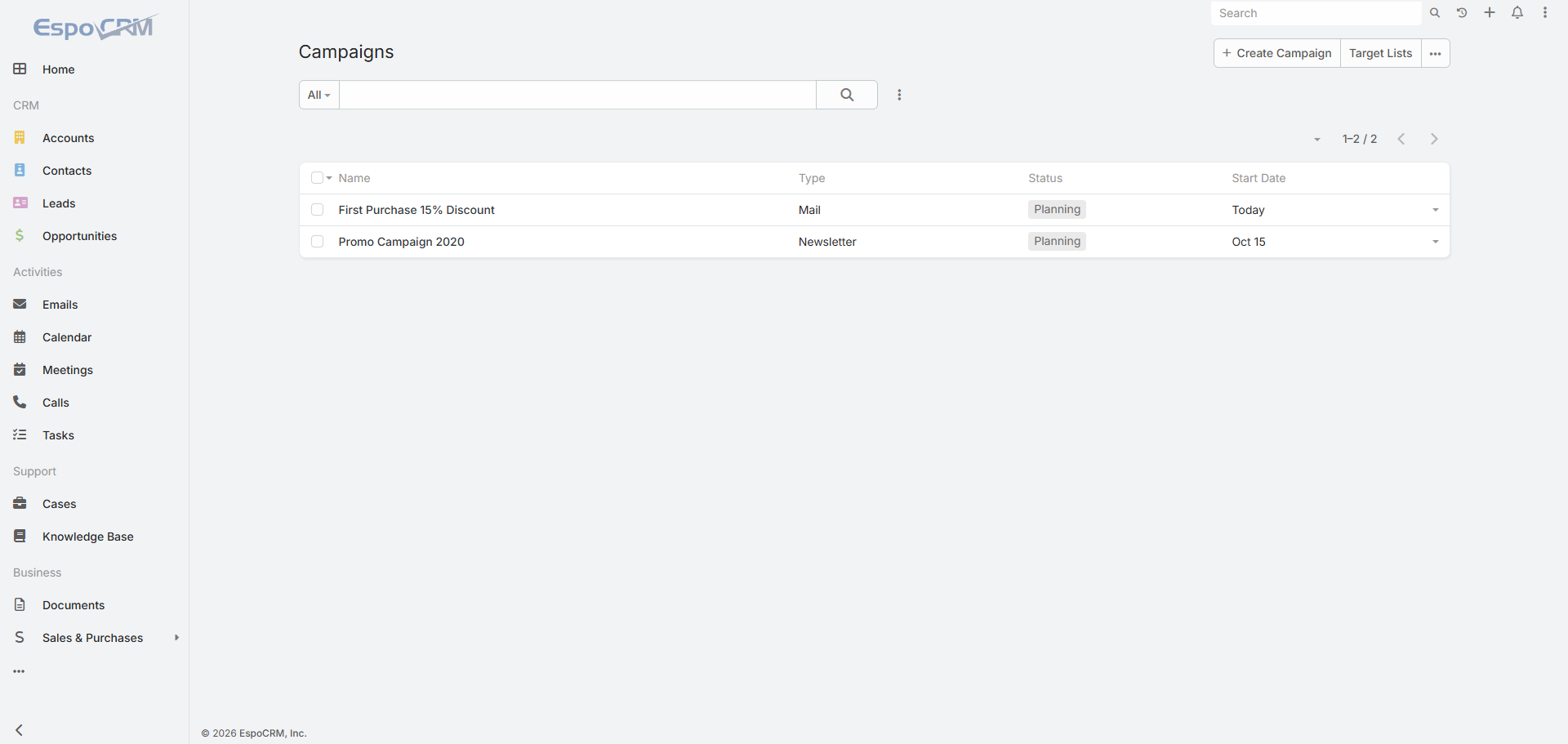This screenshot has height=744, width=1568.
Task: Open notifications bell icon
Action: (x=1517, y=13)
